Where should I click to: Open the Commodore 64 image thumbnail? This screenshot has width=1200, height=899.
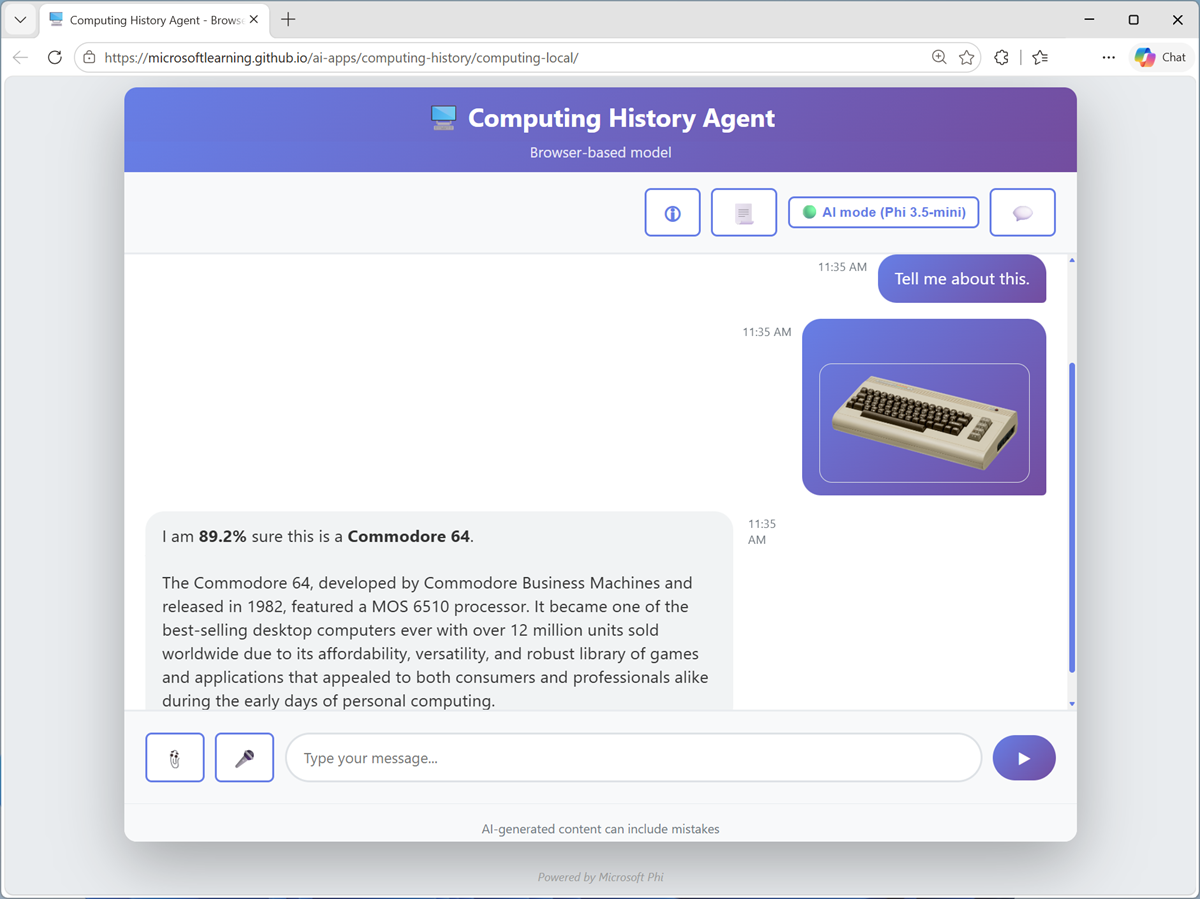[924, 423]
